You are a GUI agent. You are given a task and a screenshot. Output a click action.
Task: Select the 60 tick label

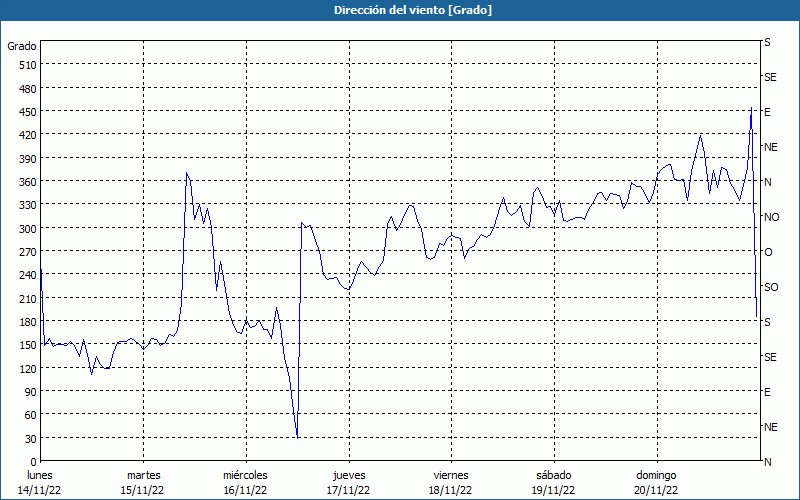point(31,415)
